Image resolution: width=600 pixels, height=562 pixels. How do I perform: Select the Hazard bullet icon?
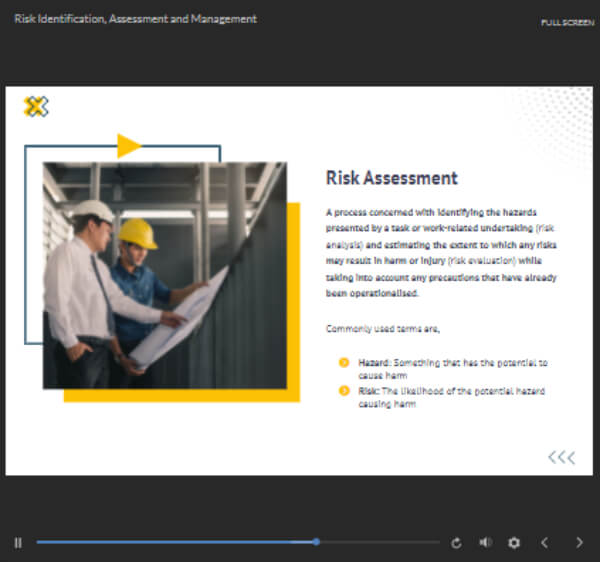(x=344, y=363)
